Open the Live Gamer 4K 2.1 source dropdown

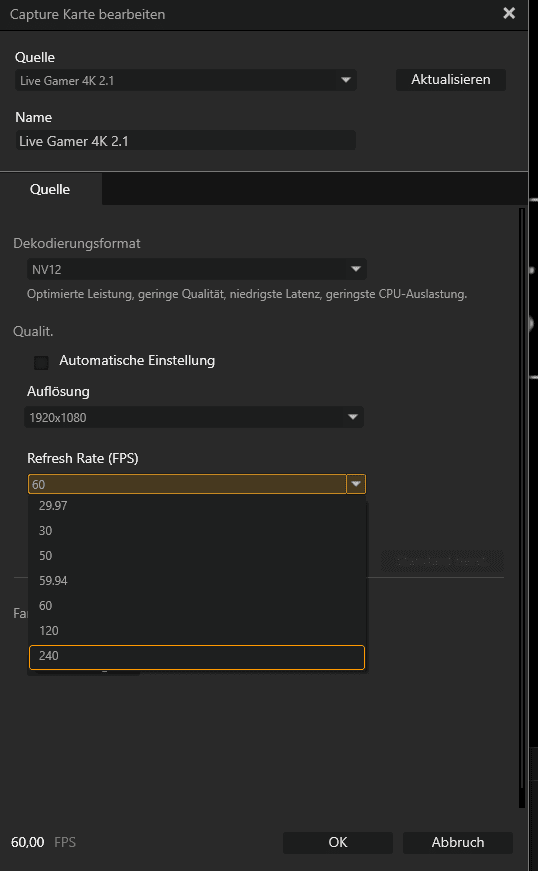(x=185, y=80)
